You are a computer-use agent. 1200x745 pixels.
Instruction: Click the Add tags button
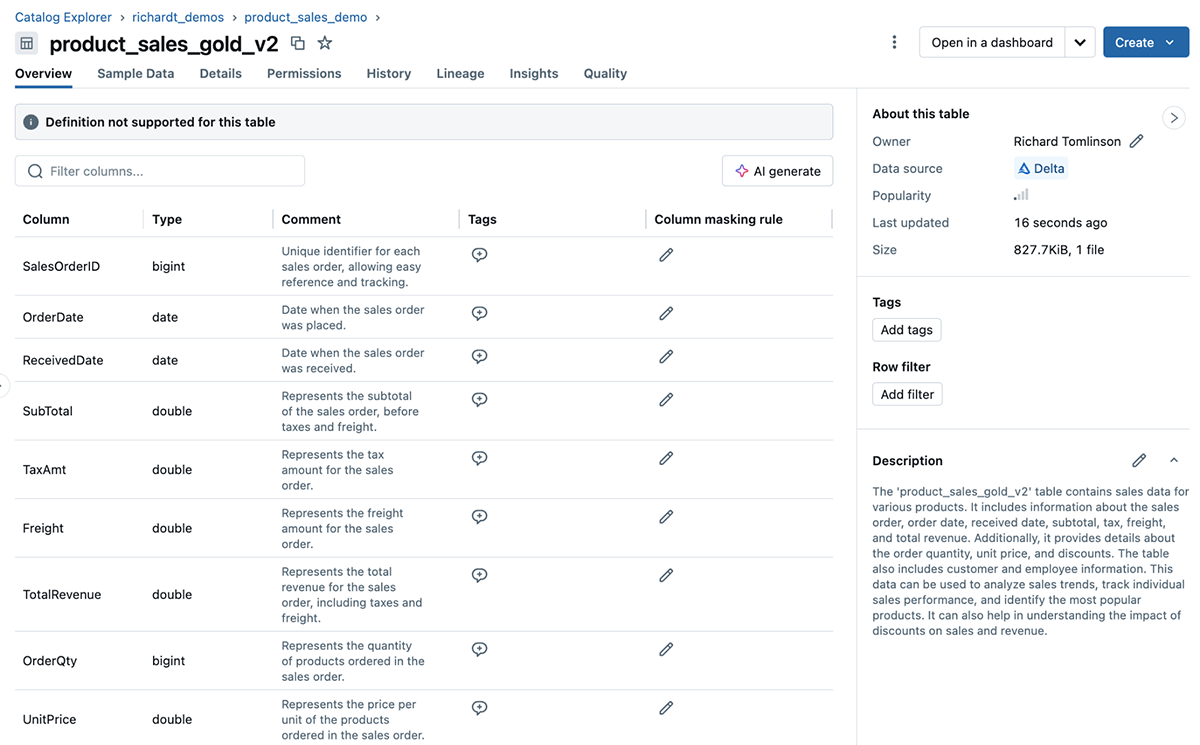pyautogui.click(x=906, y=330)
